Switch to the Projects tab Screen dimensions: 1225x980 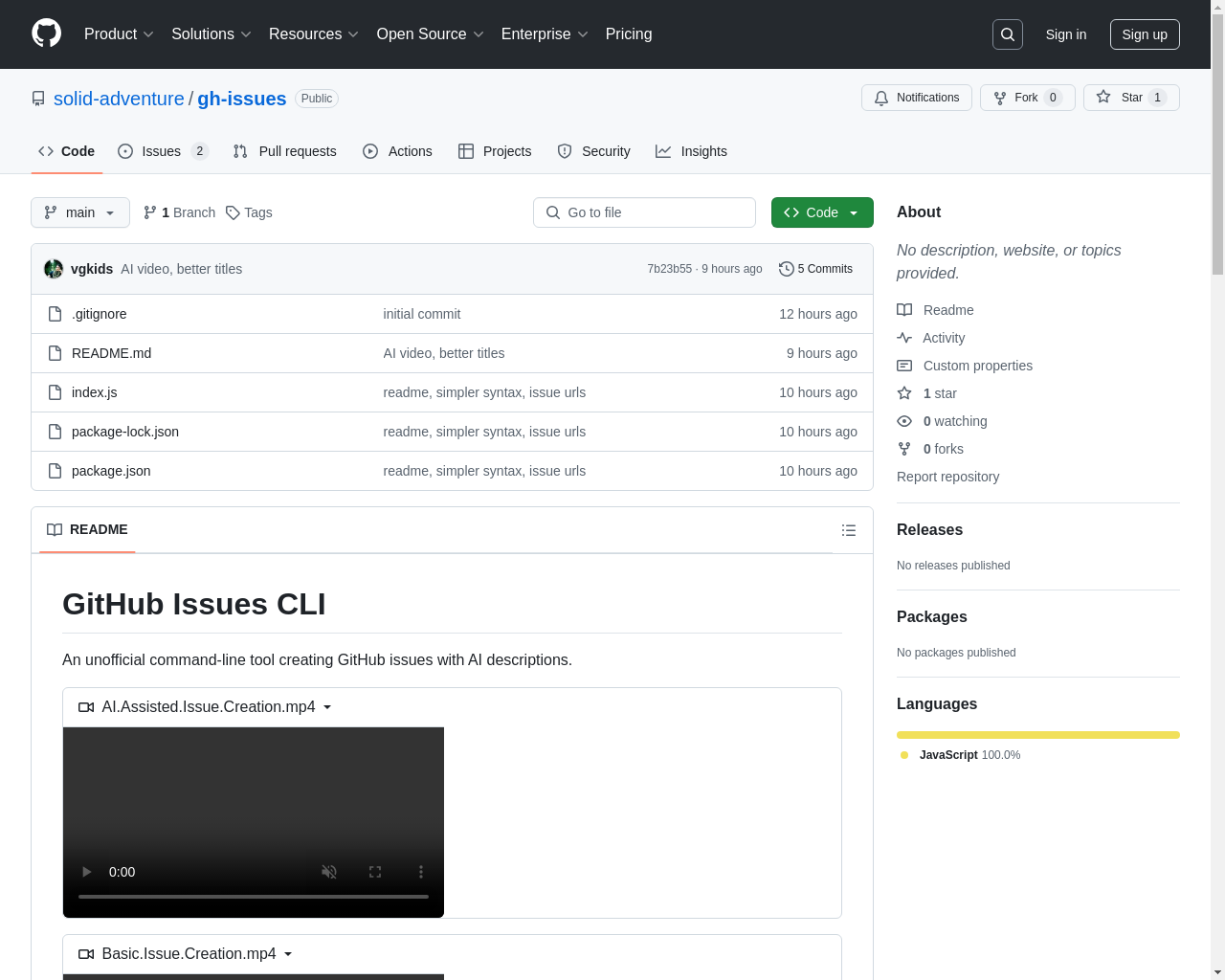pyautogui.click(x=495, y=151)
